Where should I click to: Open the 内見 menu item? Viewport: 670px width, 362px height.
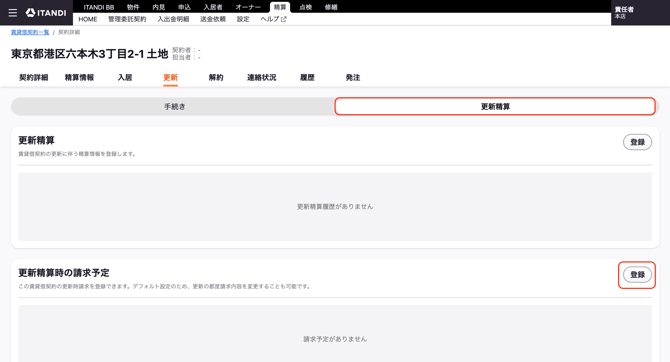159,7
